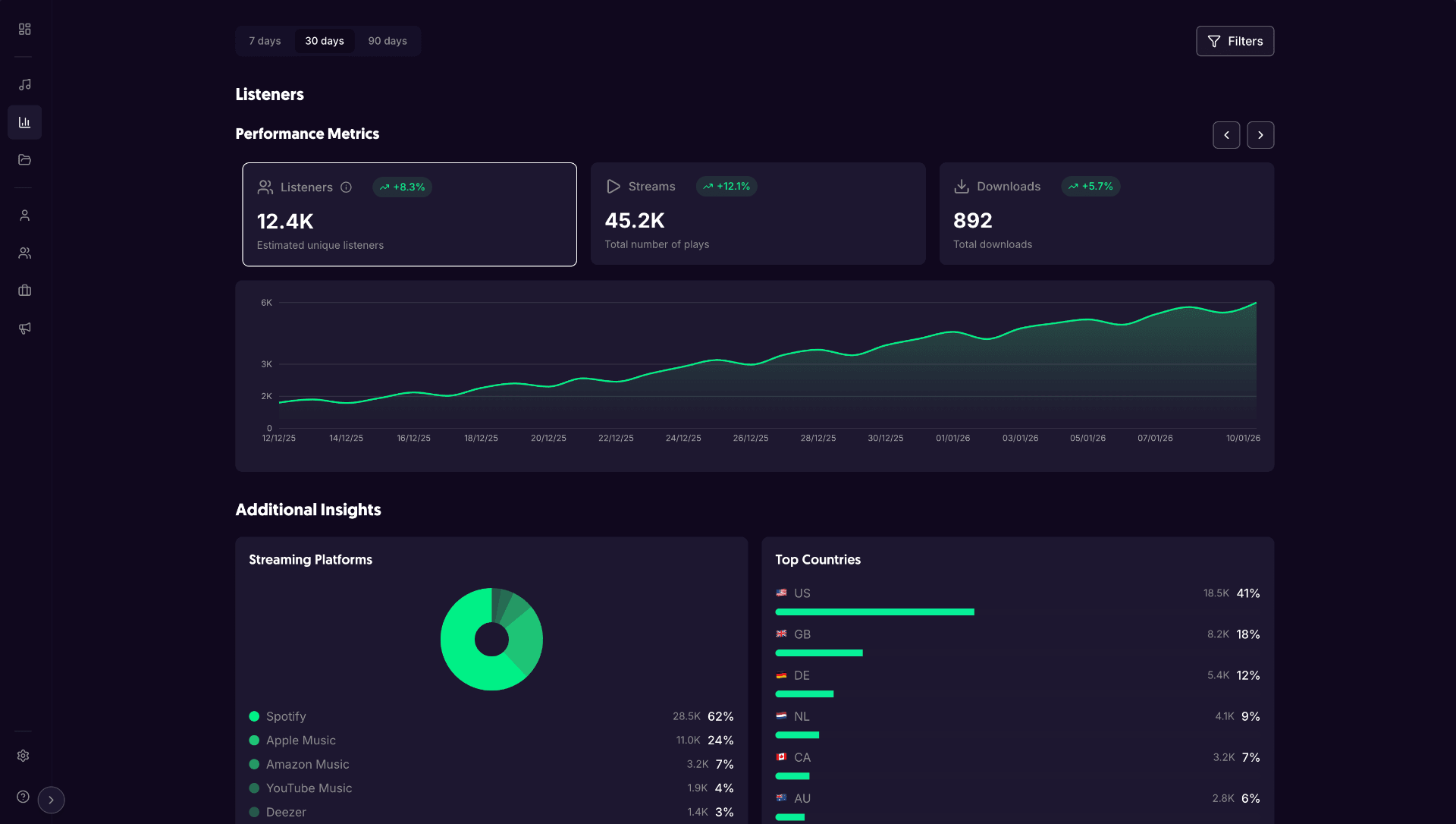This screenshot has width=1456, height=824.
Task: Click the 18.5K US listeners count
Action: 1216,593
